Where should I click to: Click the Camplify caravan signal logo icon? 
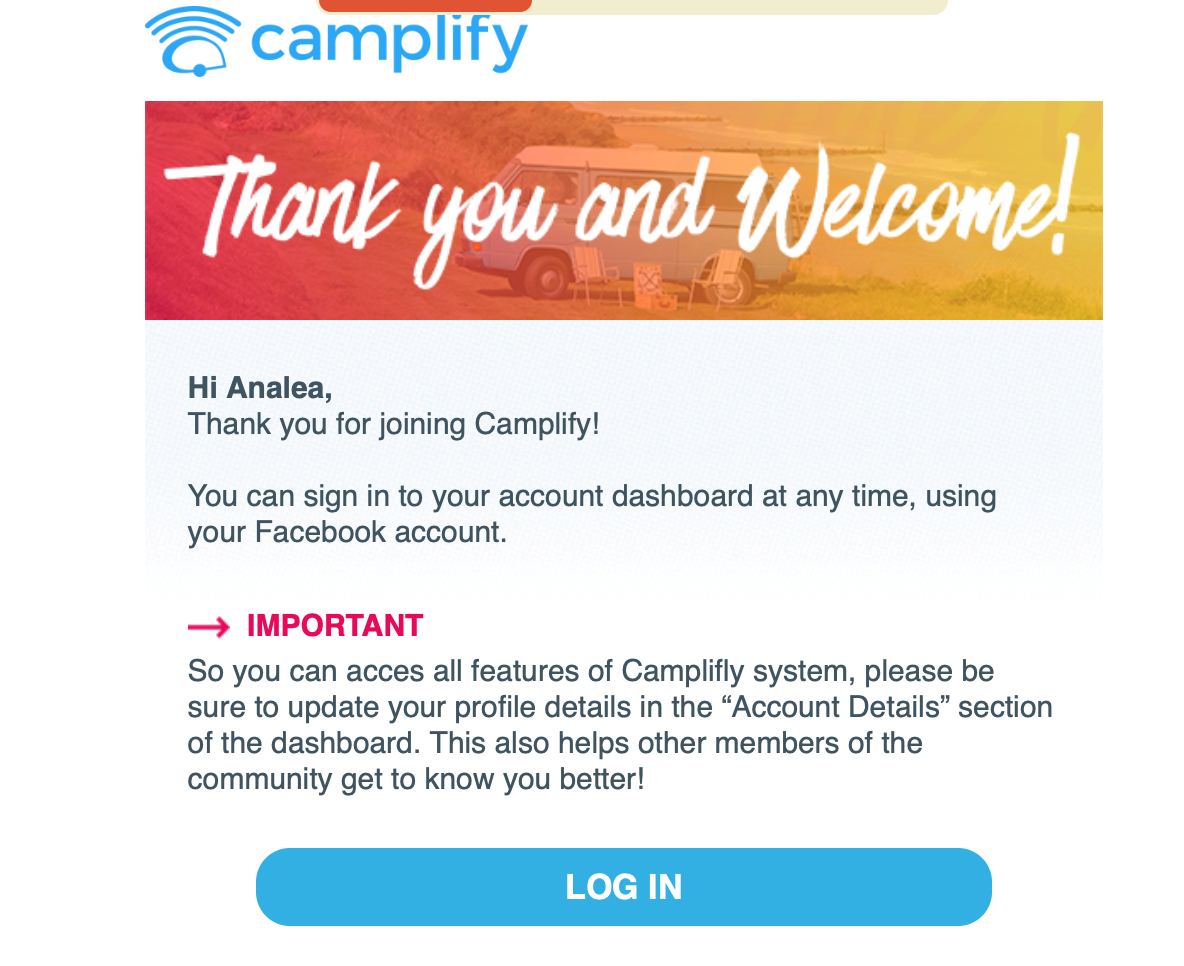click(194, 41)
